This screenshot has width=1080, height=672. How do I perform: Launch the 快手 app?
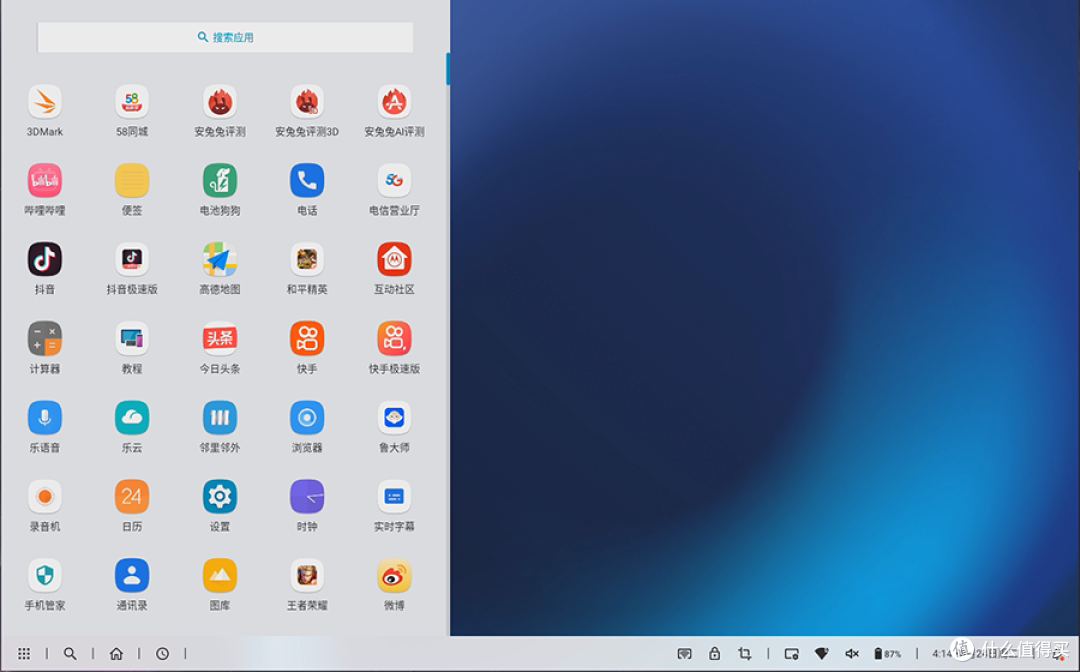[x=307, y=339]
